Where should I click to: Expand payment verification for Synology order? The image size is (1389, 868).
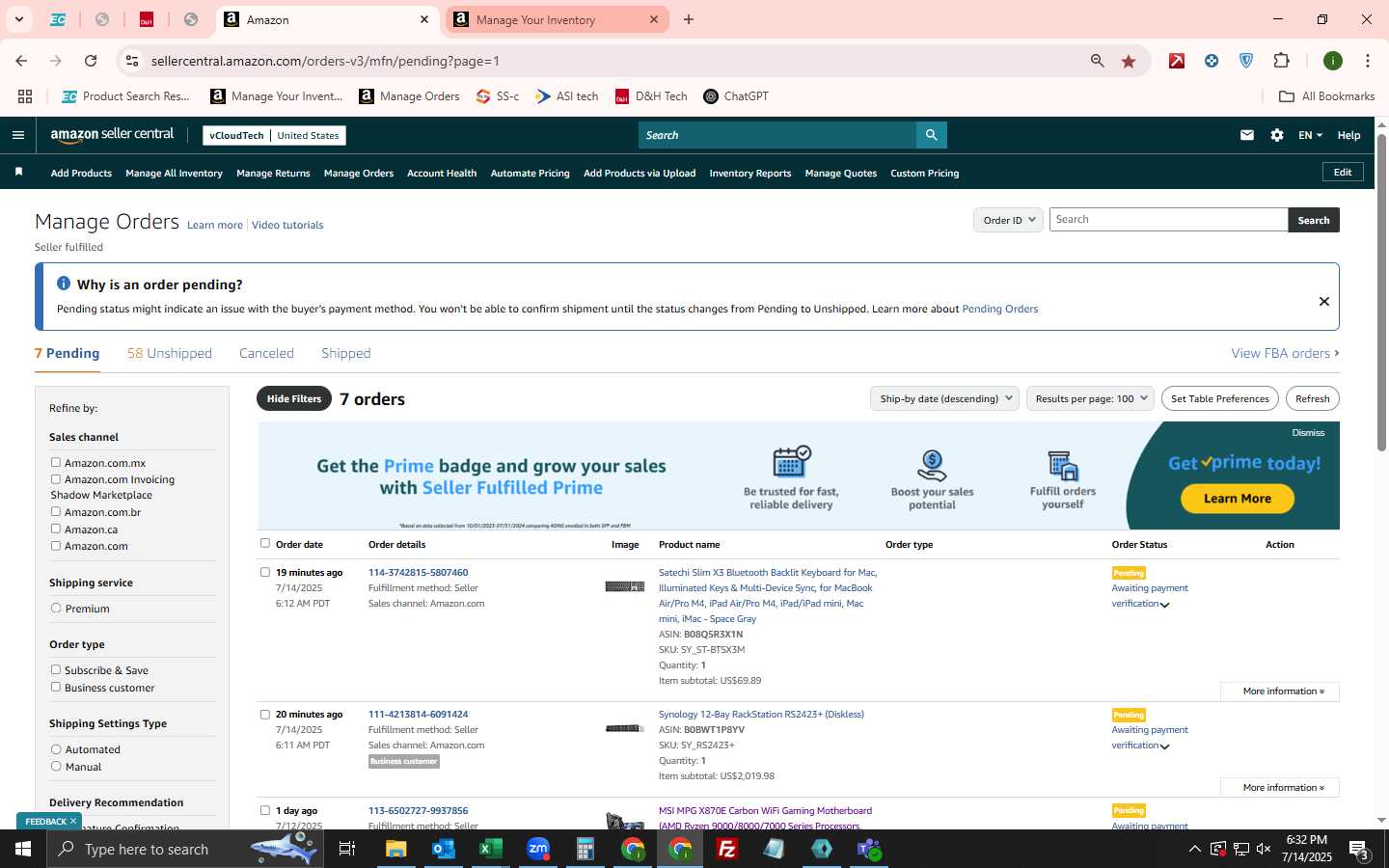tap(1164, 746)
